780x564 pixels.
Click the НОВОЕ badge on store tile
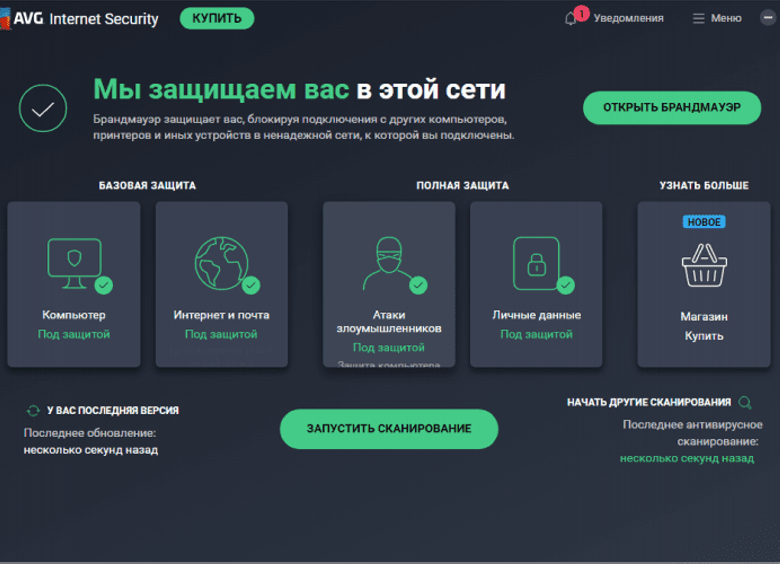coord(704,222)
